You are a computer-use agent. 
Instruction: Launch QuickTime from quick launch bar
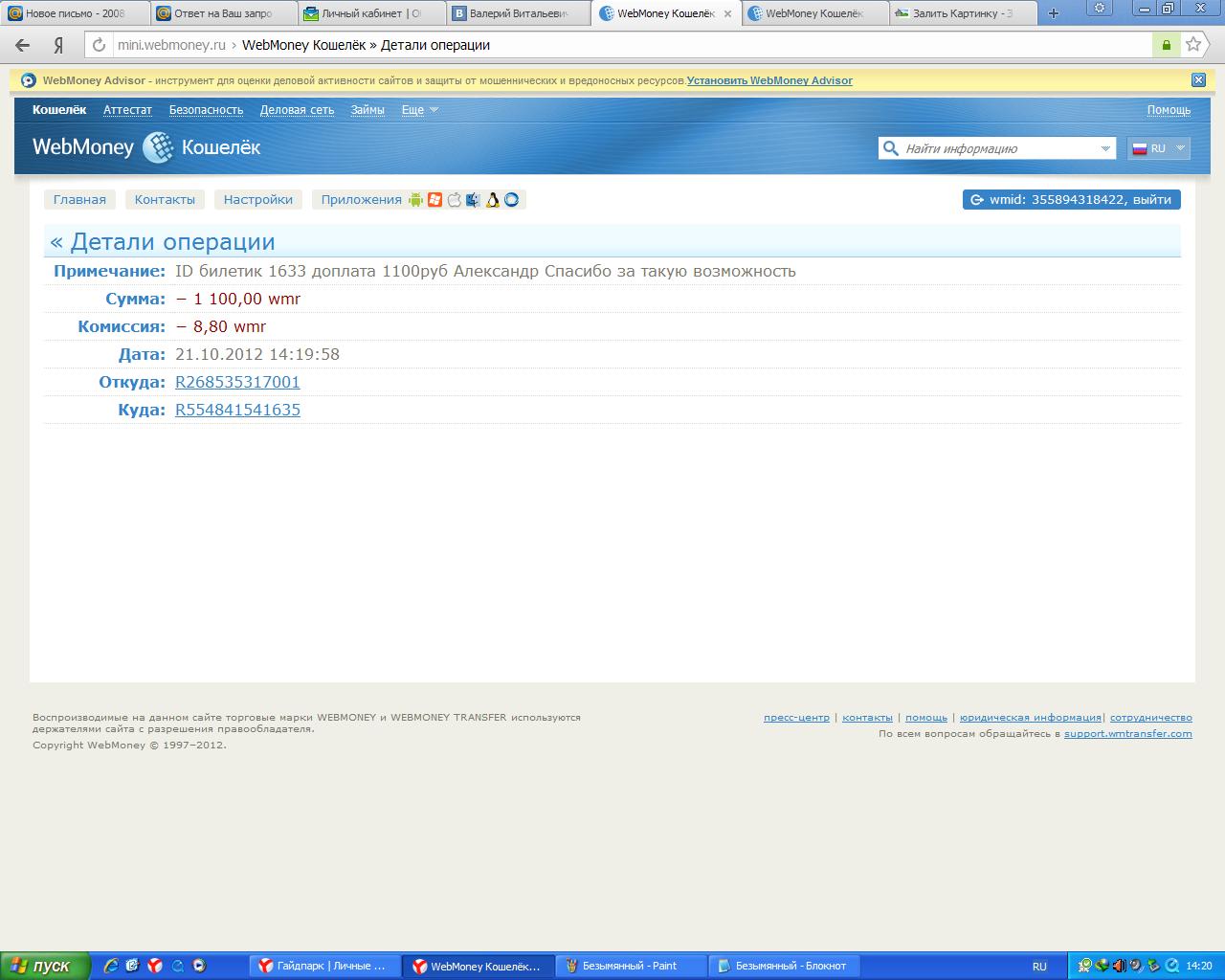click(178, 966)
